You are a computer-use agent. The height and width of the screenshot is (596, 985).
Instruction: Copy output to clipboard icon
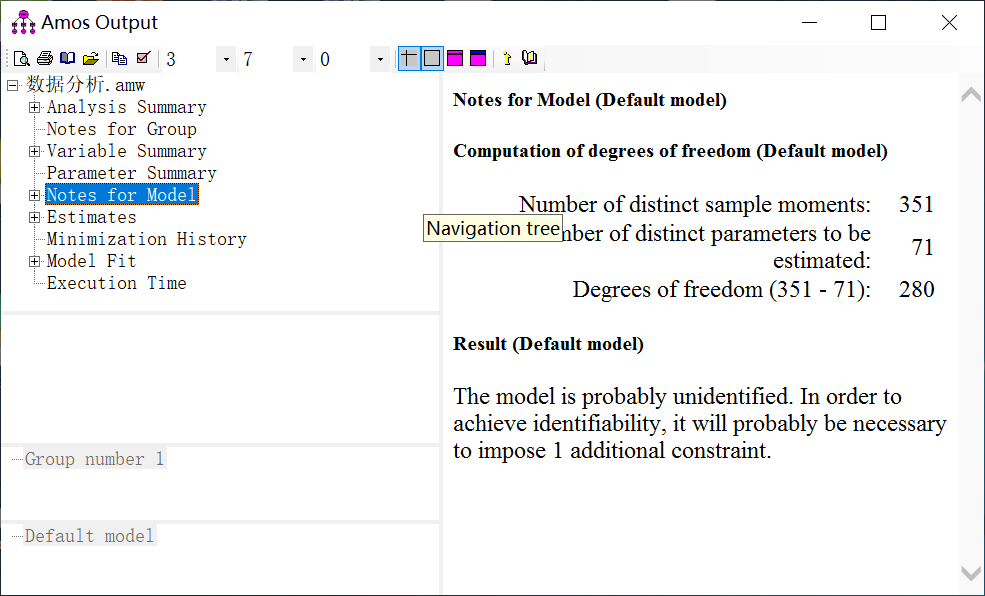[x=119, y=58]
